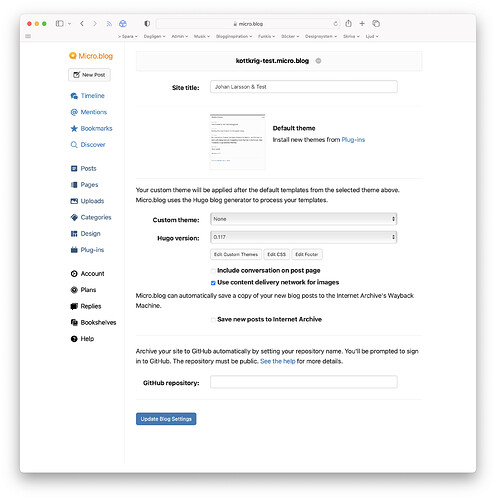Image resolution: width=497 pixels, height=500 pixels.
Task: Click the Edit CSS button
Action: [276, 254]
